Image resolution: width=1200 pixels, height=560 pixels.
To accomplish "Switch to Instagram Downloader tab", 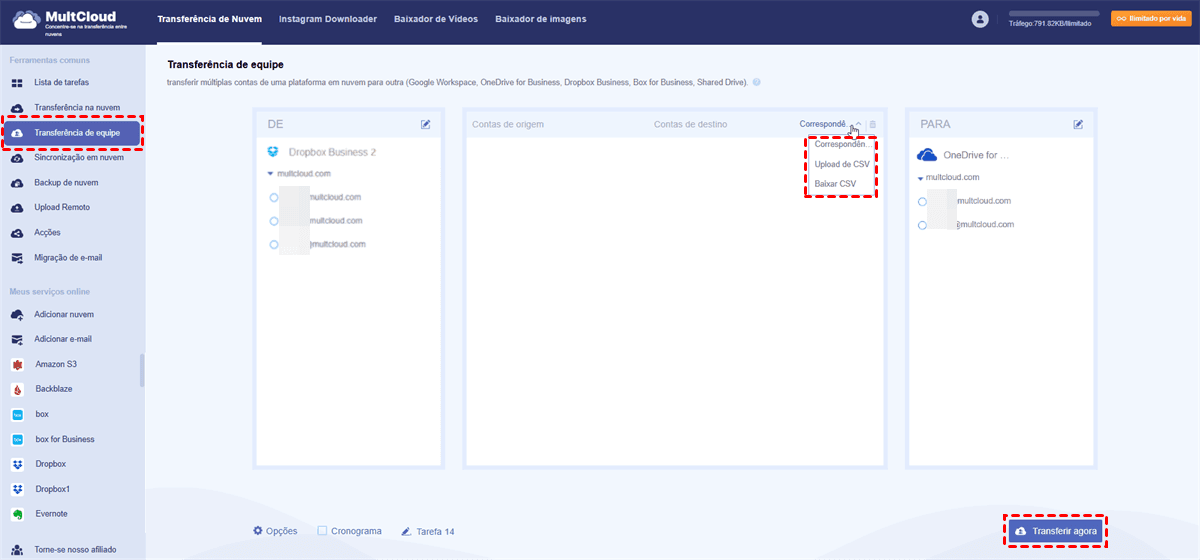I will 328,19.
